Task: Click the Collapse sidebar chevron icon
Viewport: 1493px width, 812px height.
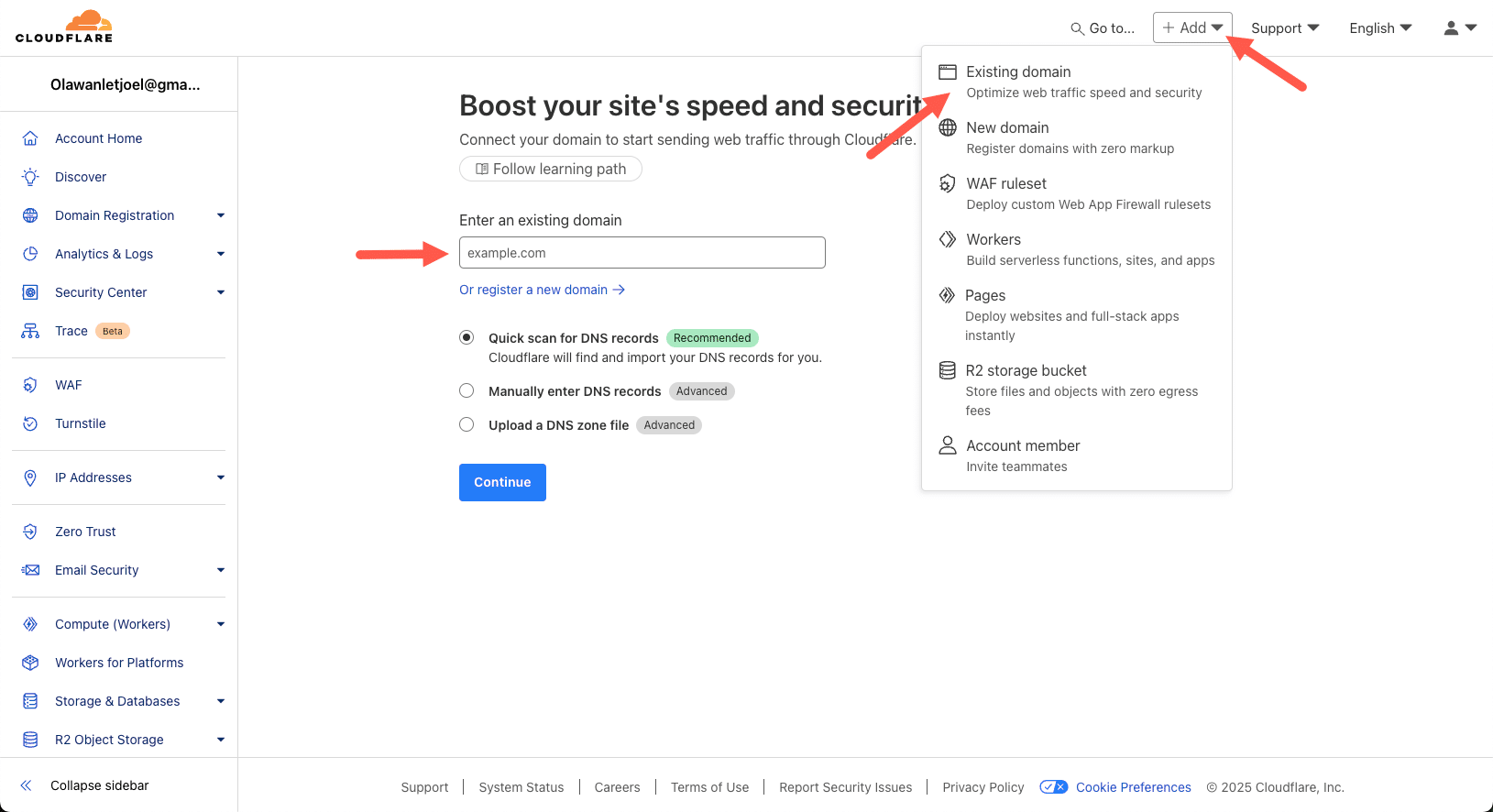Action: click(x=27, y=785)
